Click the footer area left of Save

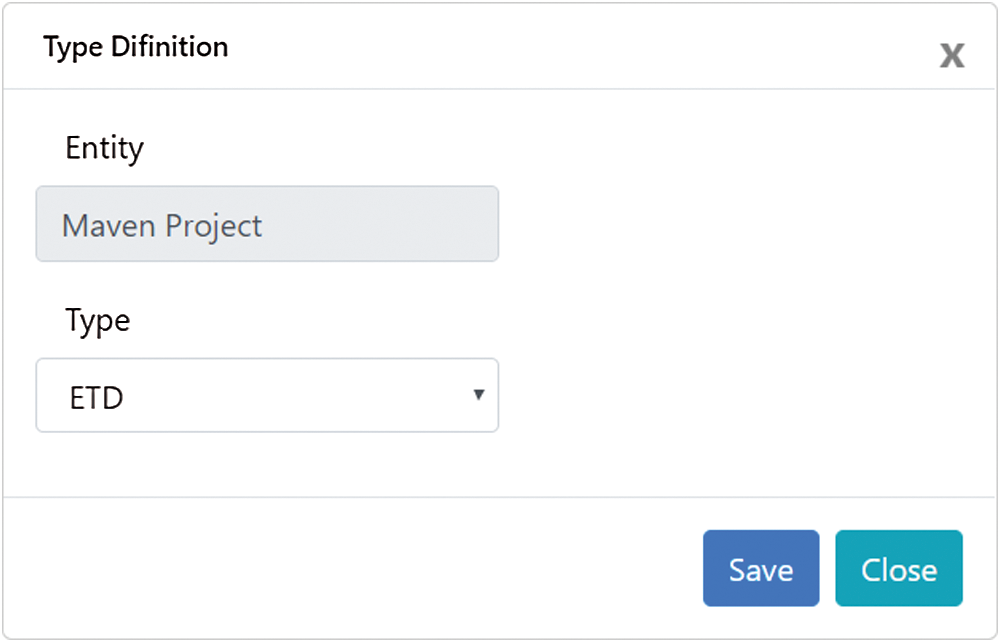click(350, 568)
